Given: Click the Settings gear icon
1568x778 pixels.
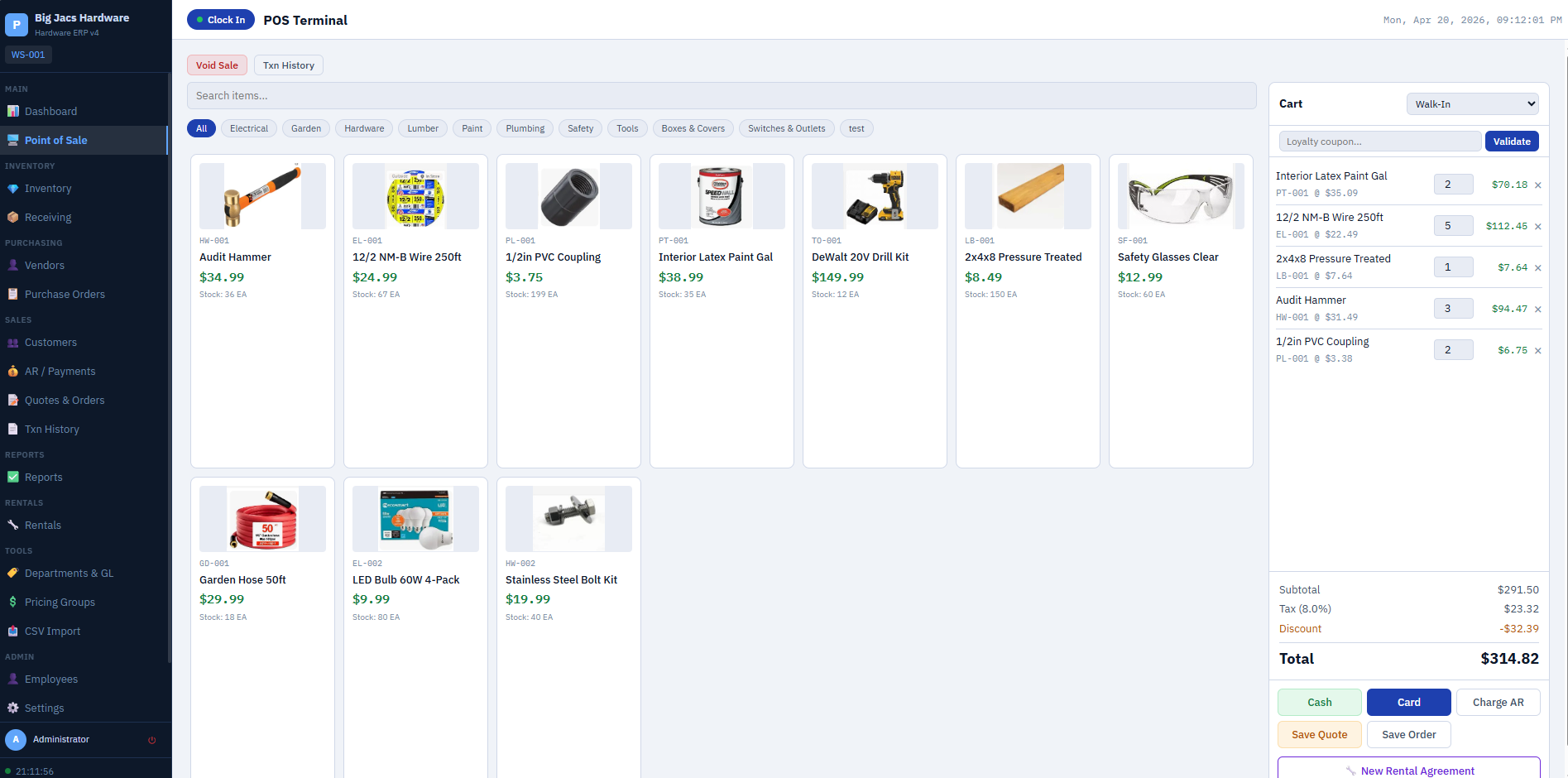Looking at the screenshot, I should click(13, 708).
